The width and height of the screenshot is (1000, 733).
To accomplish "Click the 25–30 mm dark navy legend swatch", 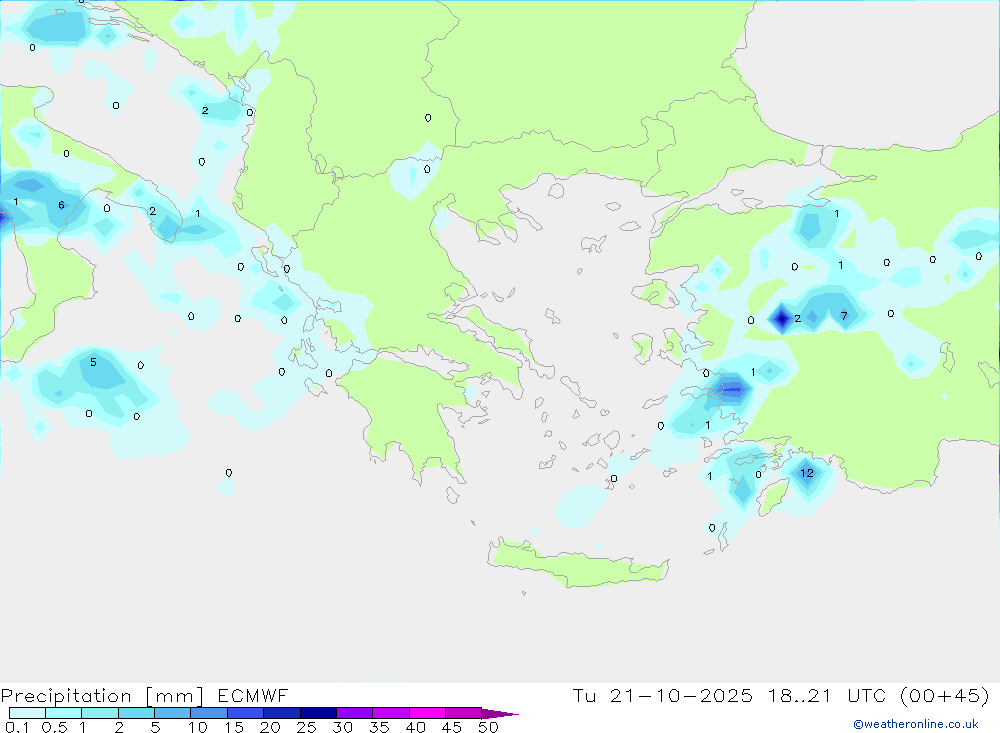I will [318, 713].
